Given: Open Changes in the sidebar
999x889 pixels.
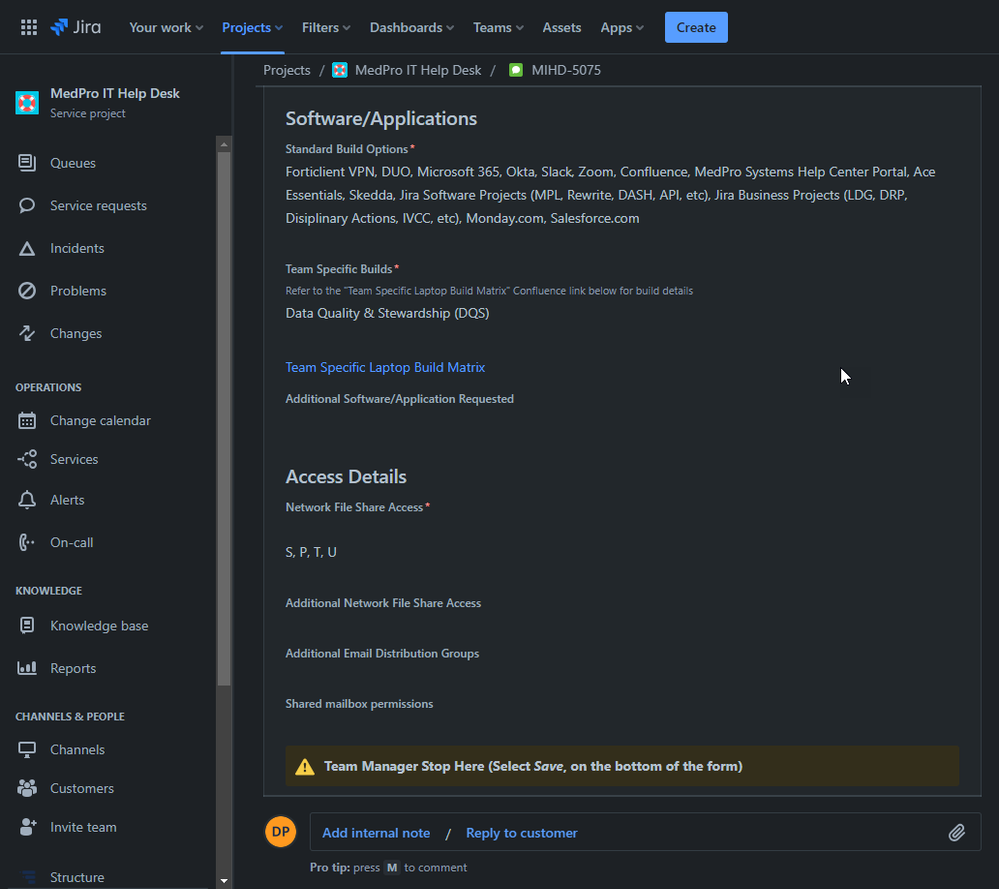Looking at the screenshot, I should 76,333.
